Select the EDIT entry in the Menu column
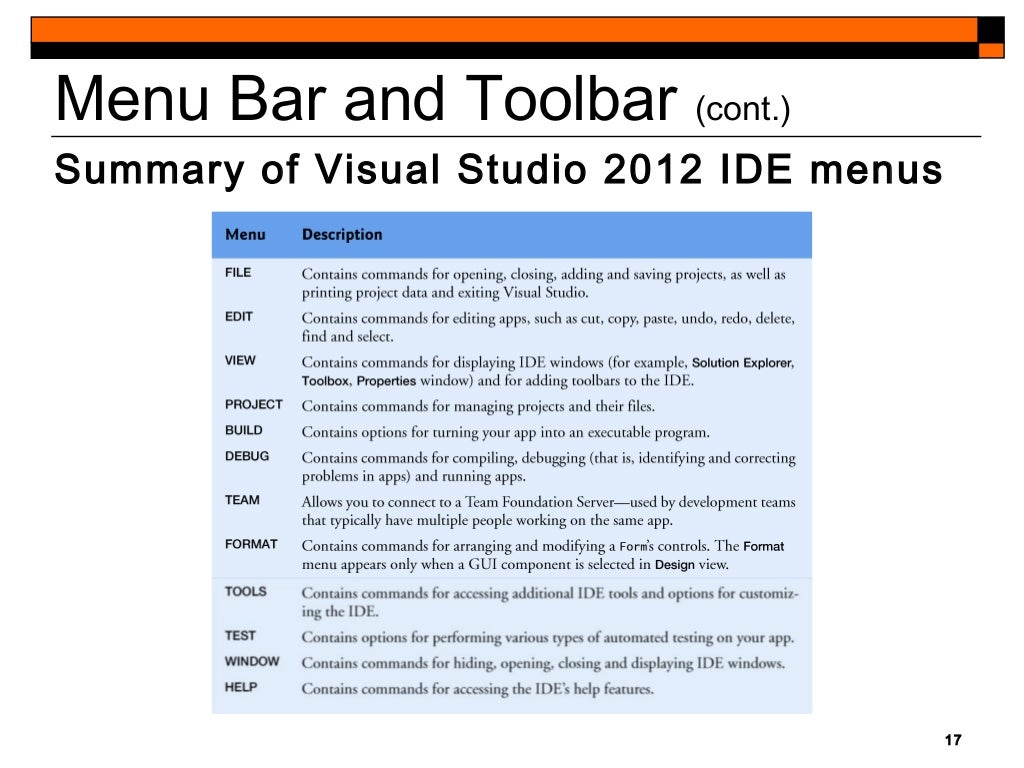The image size is (1024, 768). click(x=238, y=317)
